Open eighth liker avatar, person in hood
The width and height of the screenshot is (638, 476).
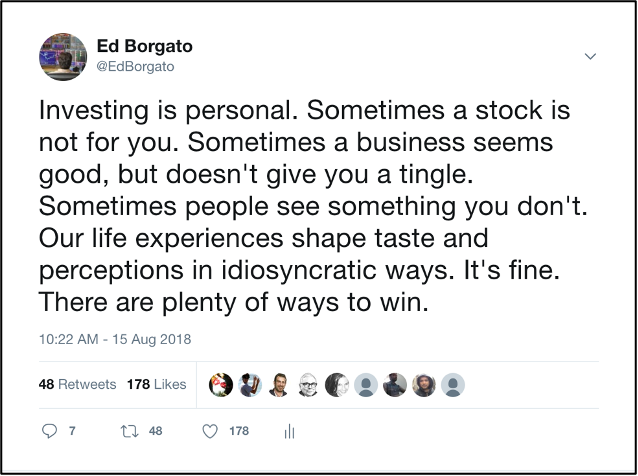point(424,385)
